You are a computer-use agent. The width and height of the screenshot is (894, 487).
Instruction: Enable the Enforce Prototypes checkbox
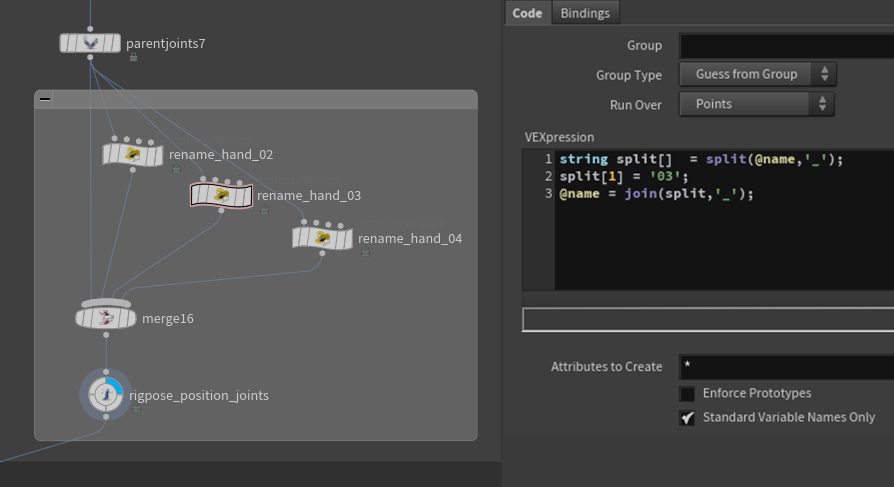coord(687,394)
